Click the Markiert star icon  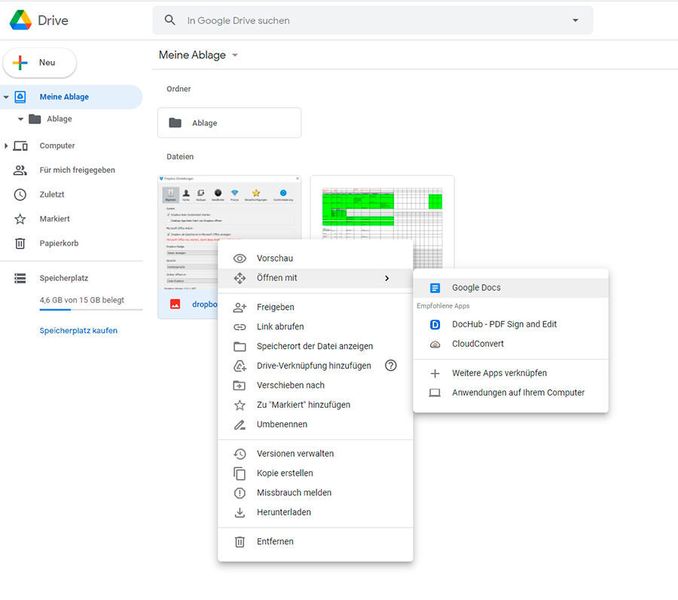point(20,219)
